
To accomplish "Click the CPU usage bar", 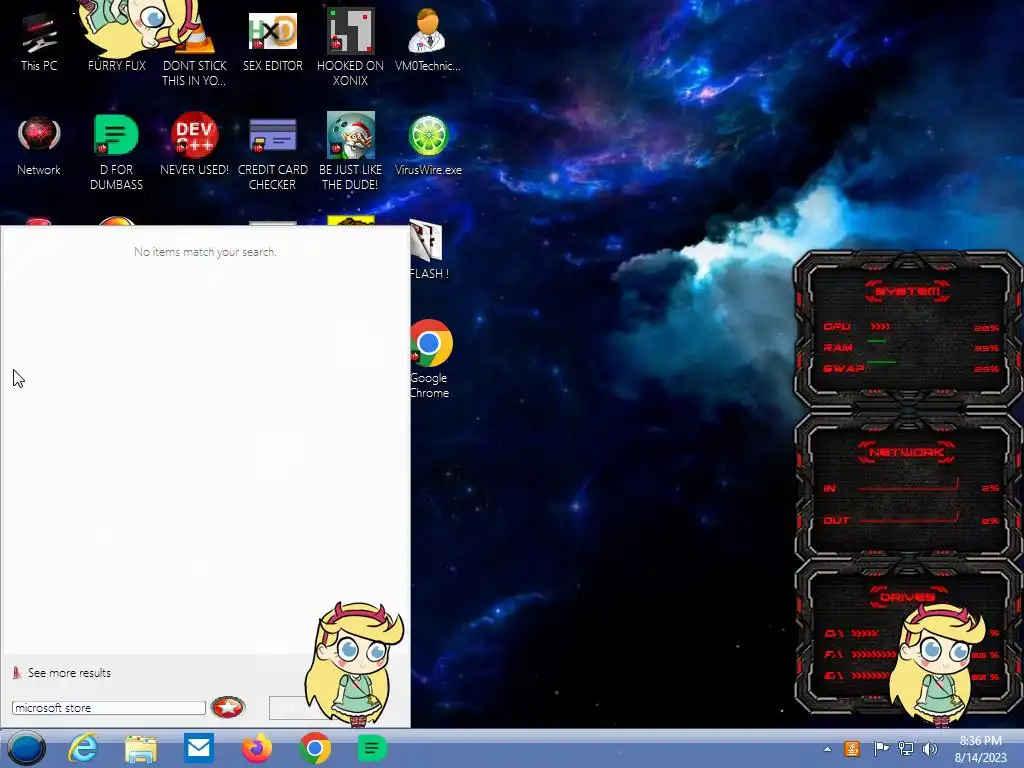I will [x=880, y=327].
